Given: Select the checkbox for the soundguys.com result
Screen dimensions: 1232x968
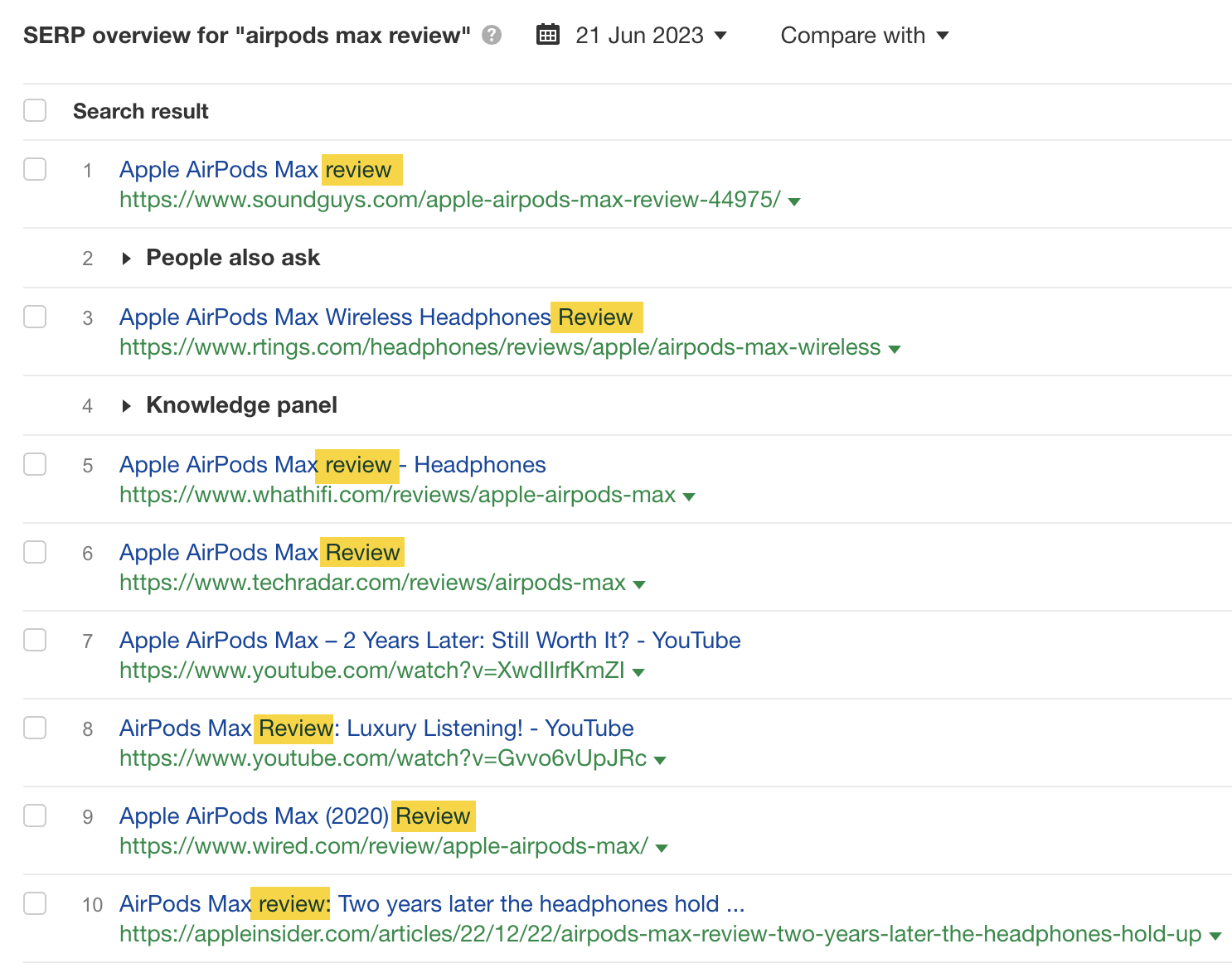Looking at the screenshot, I should coord(35,169).
